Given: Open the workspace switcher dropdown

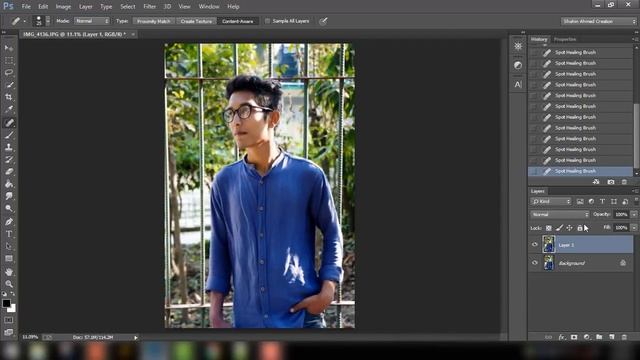Looking at the screenshot, I should coord(598,21).
